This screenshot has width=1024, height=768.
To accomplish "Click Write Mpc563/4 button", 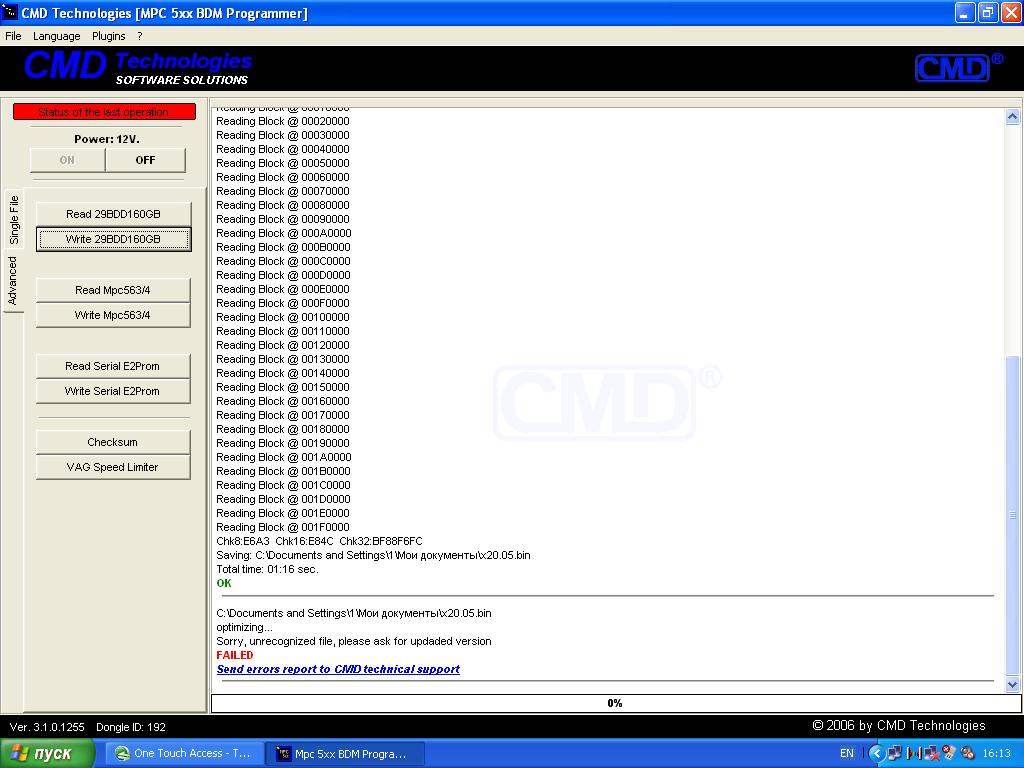I will 113,315.
